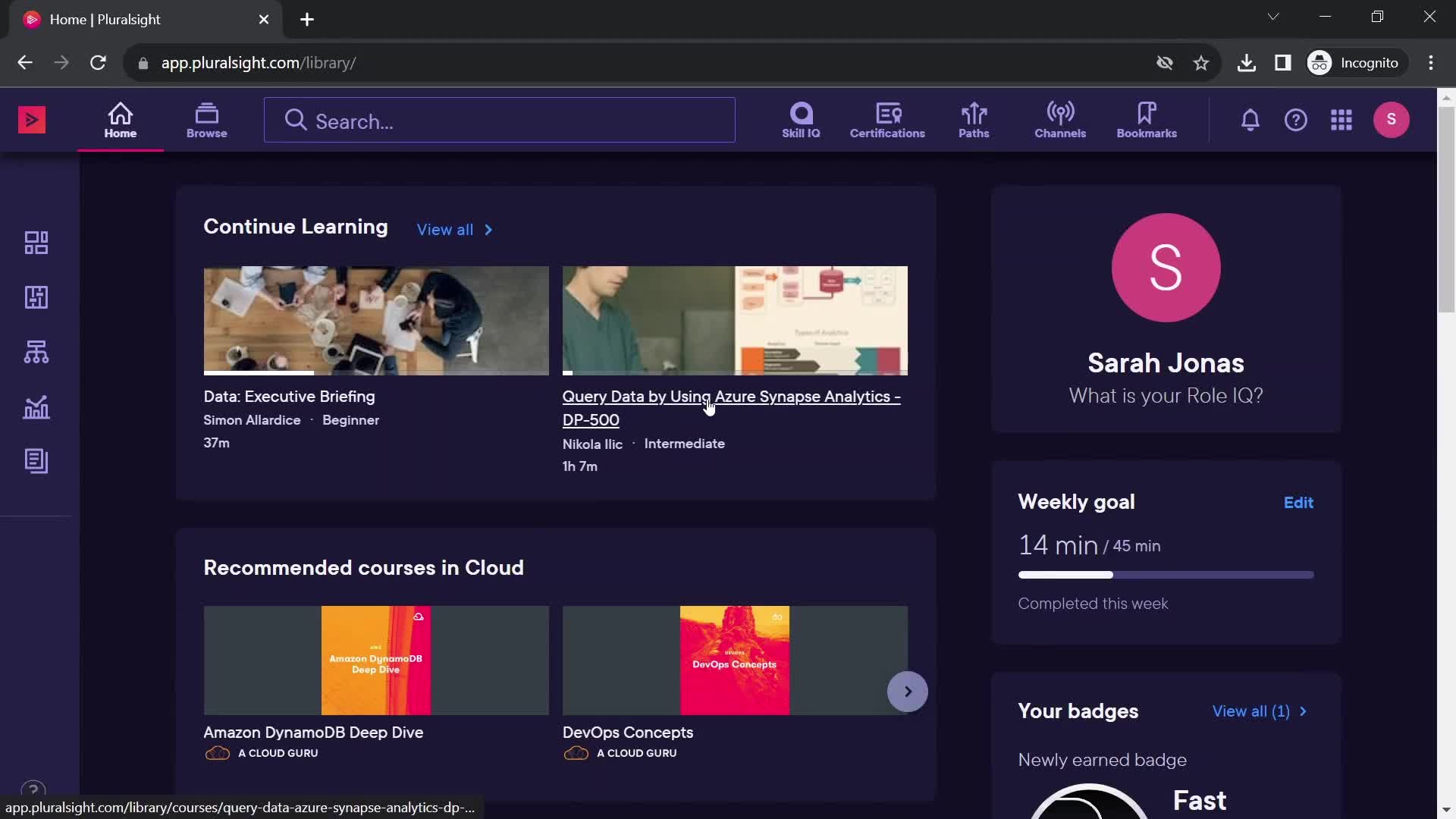Screen dimensions: 1456x819
Task: Click the sidebar bottom help icon
Action: tap(33, 791)
